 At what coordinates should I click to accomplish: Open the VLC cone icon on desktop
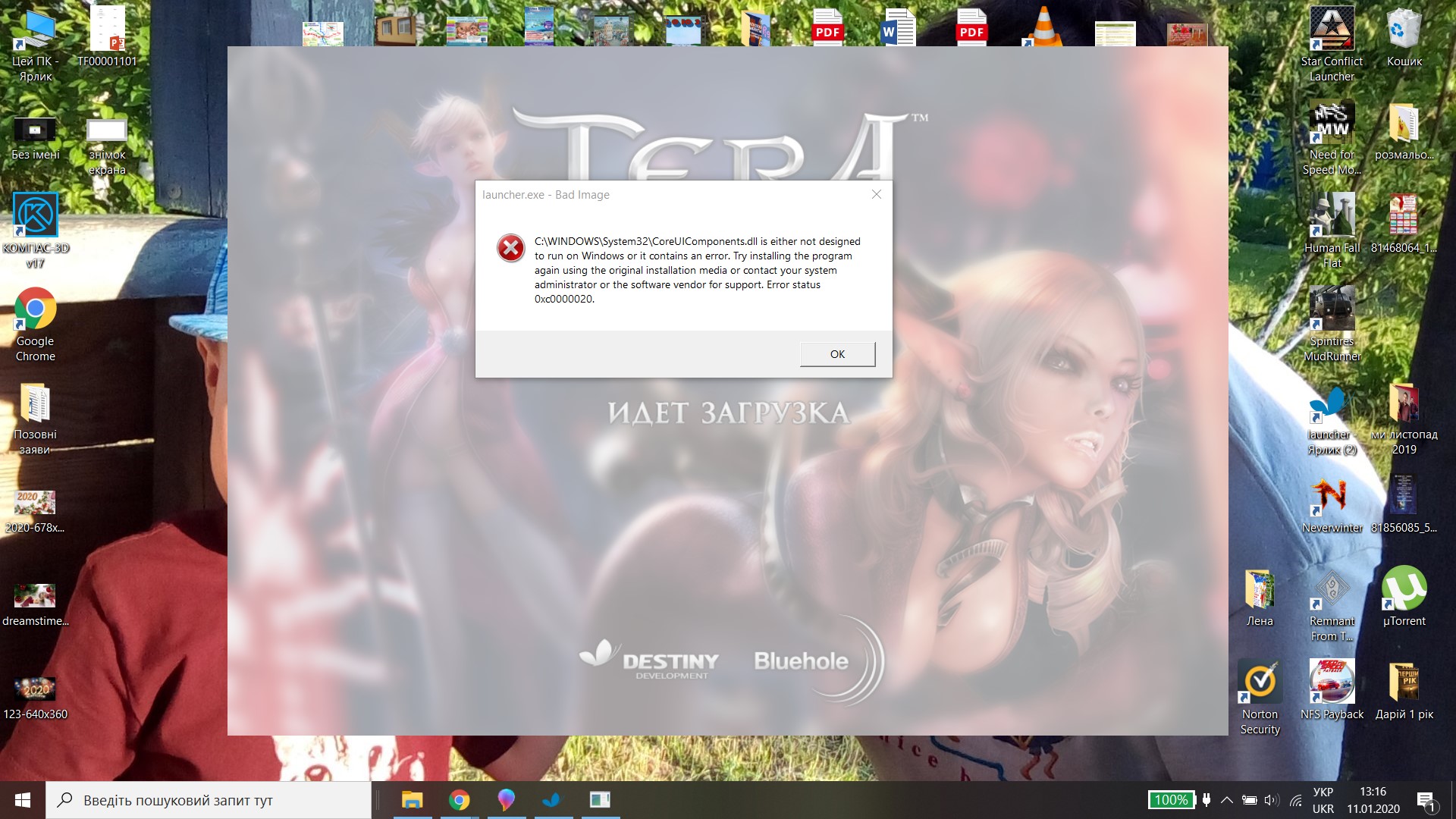(1043, 27)
